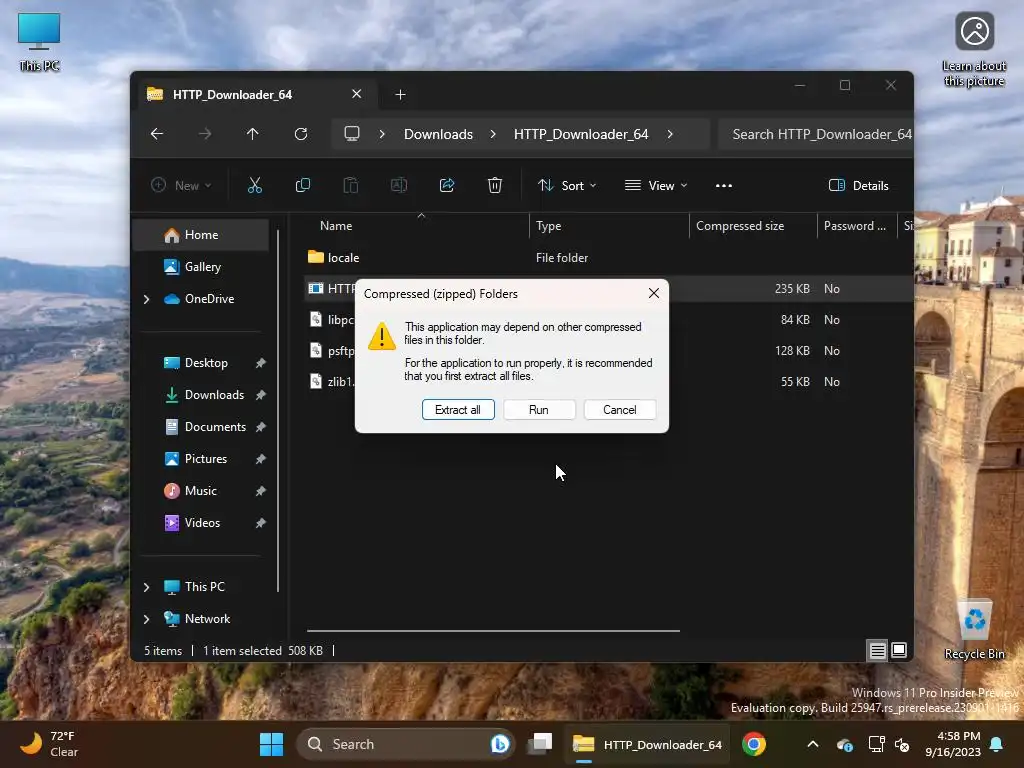Screen dimensions: 1024x768
Task: Open the Sort dropdown menu
Action: 567,185
